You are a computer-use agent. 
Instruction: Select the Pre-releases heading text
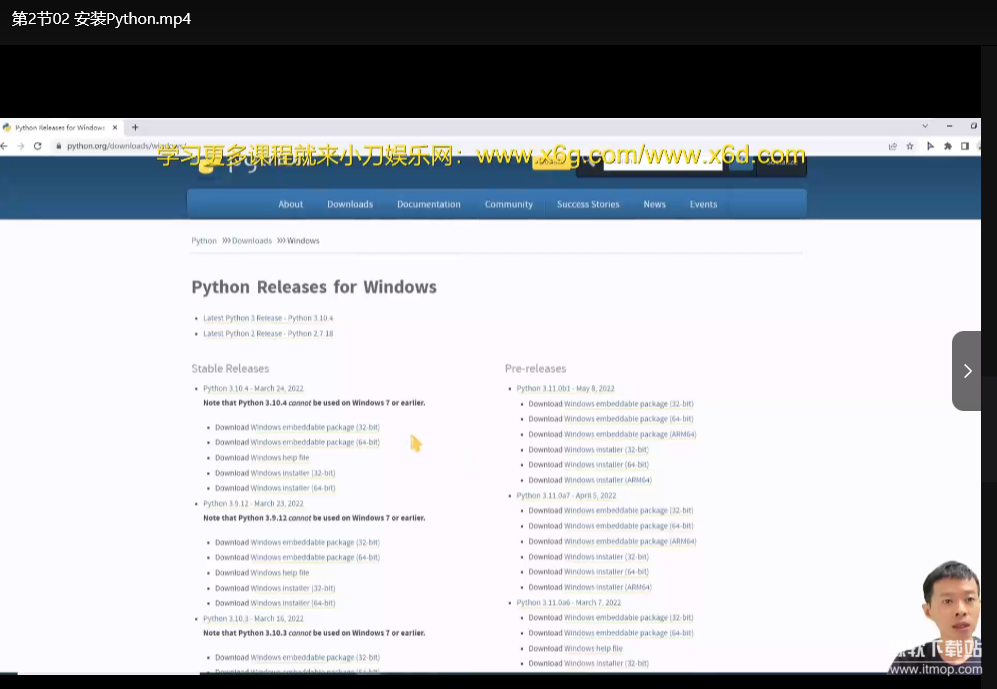point(535,369)
